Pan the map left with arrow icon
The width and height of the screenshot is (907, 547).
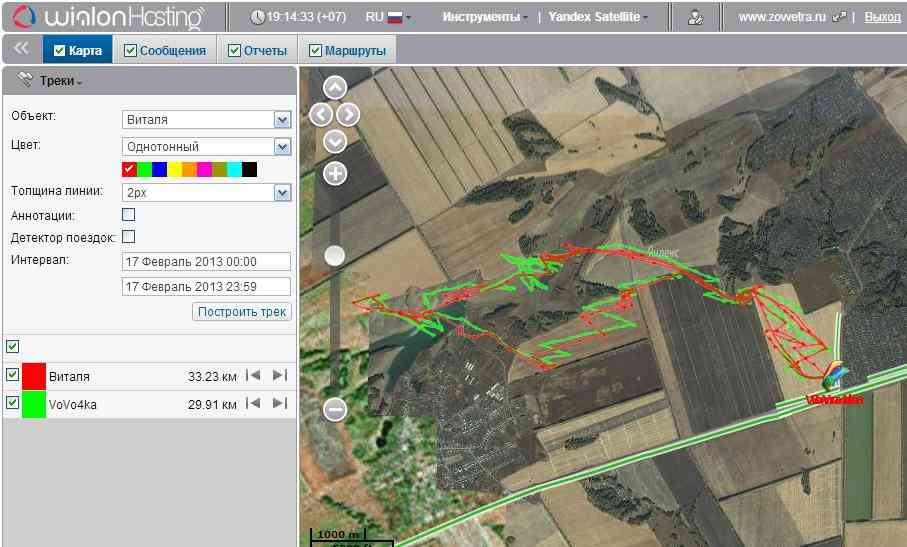[321, 114]
